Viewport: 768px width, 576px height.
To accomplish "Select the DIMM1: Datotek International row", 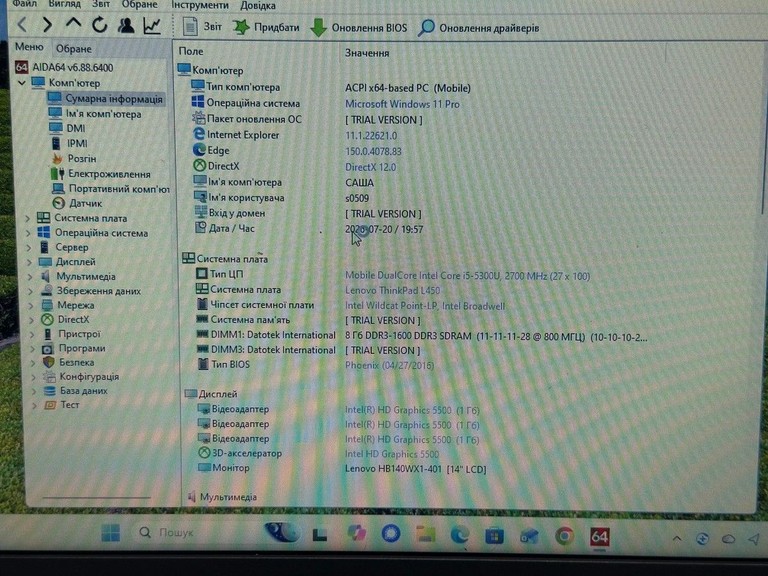I will pos(421,336).
